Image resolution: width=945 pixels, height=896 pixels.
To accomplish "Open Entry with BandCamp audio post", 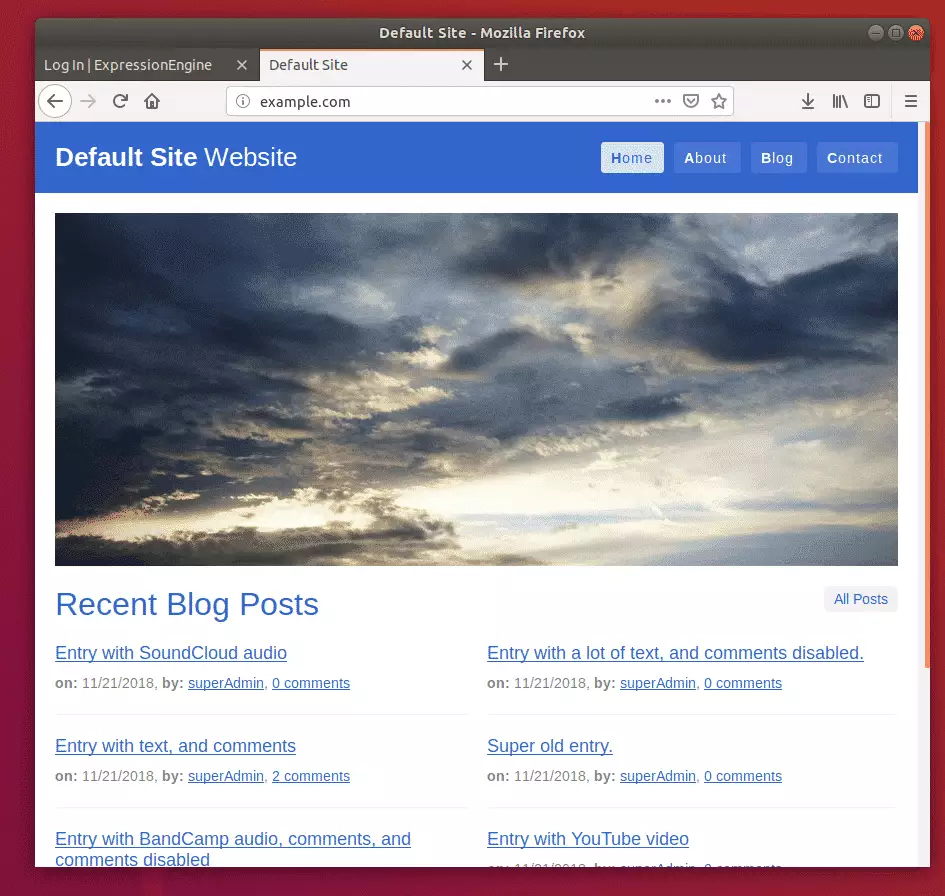I will (x=233, y=848).
